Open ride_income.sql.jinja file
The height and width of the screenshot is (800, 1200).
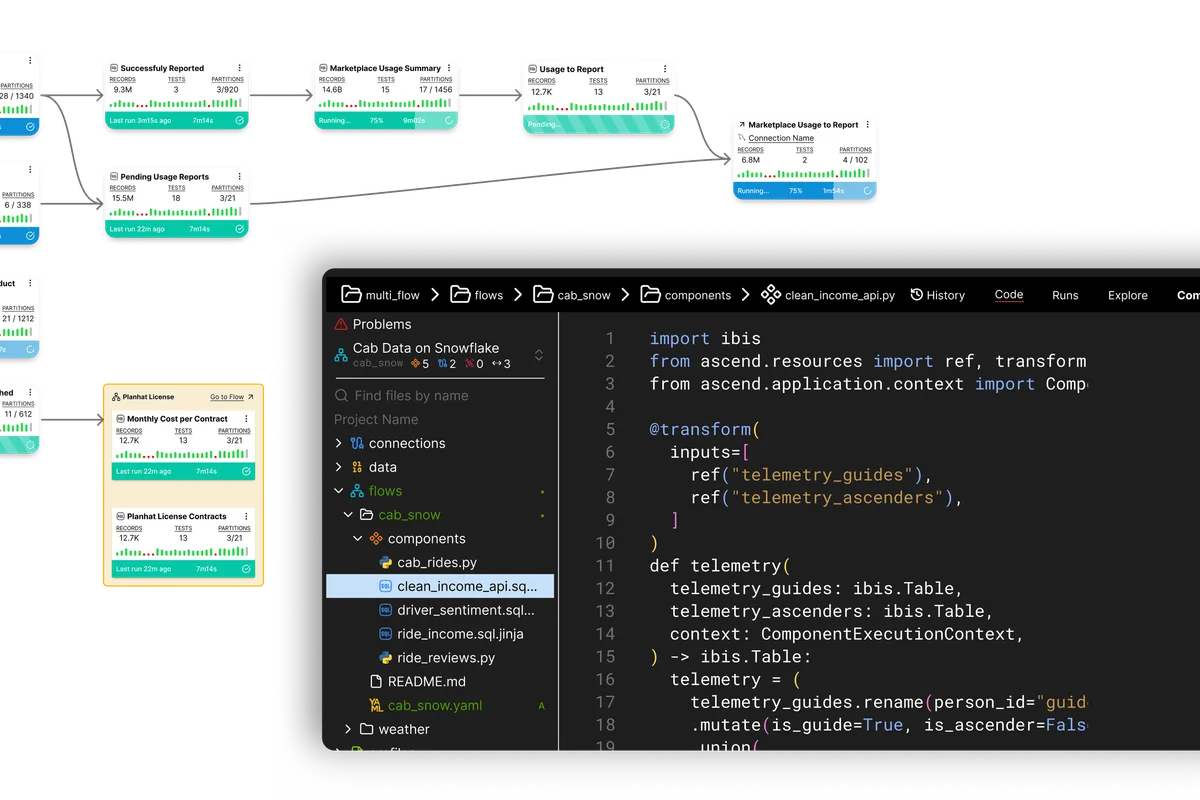tap(460, 634)
